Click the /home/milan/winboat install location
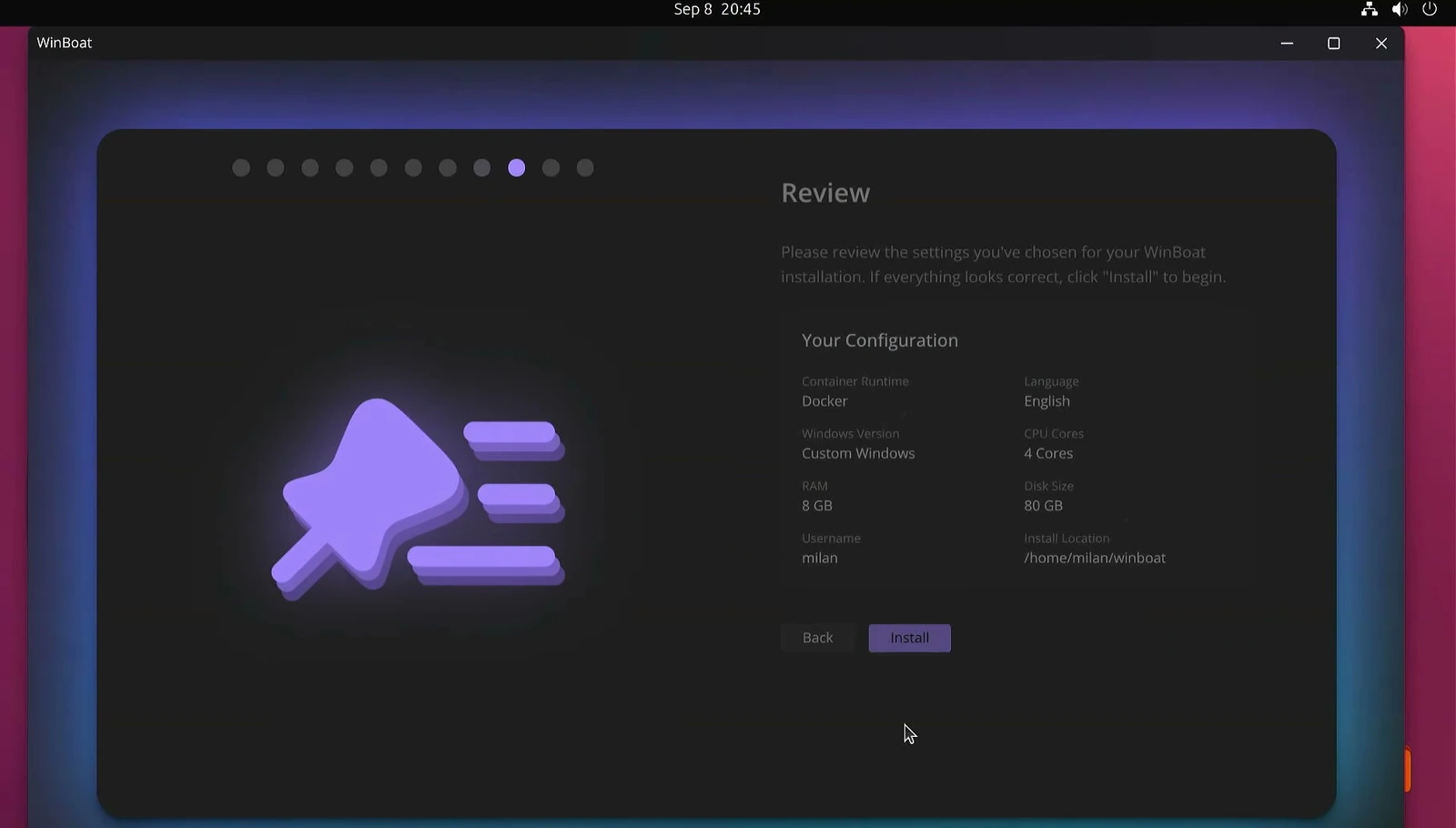Image resolution: width=1456 pixels, height=828 pixels. pos(1095,558)
